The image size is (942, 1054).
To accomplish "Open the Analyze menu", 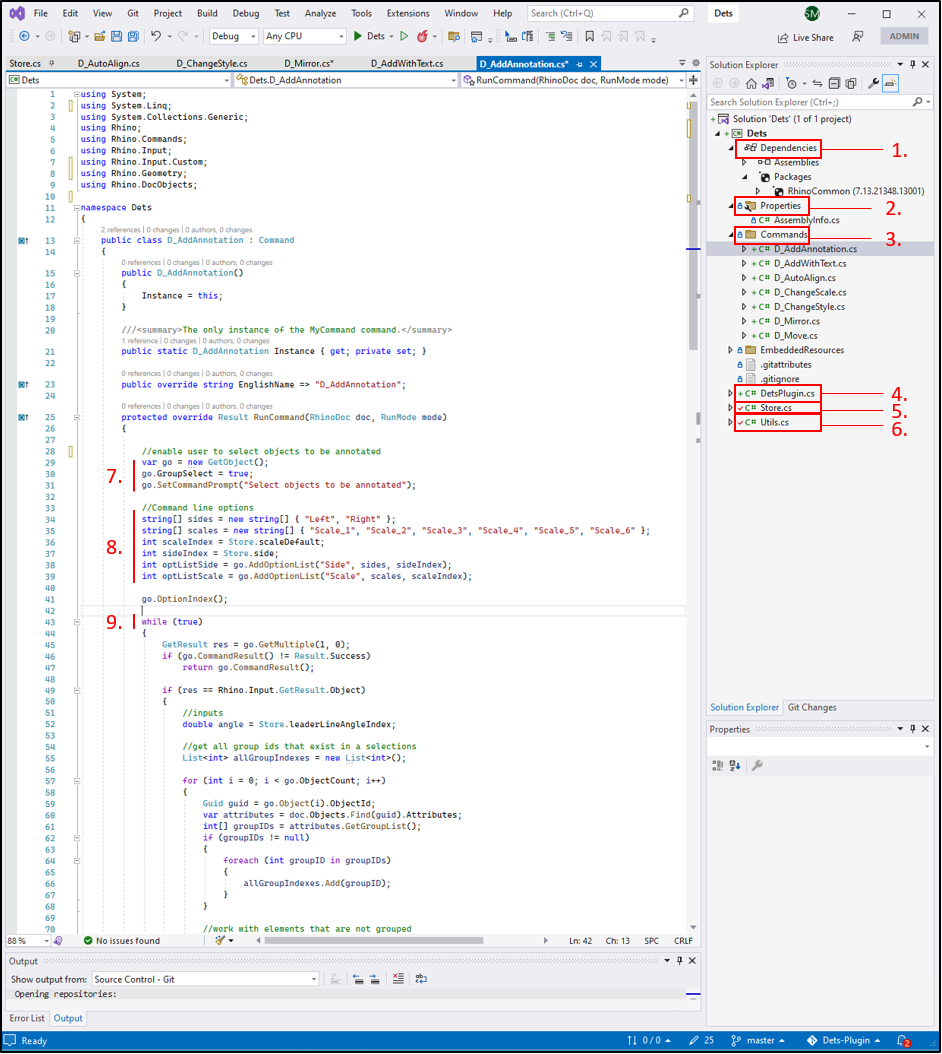I will coord(320,13).
